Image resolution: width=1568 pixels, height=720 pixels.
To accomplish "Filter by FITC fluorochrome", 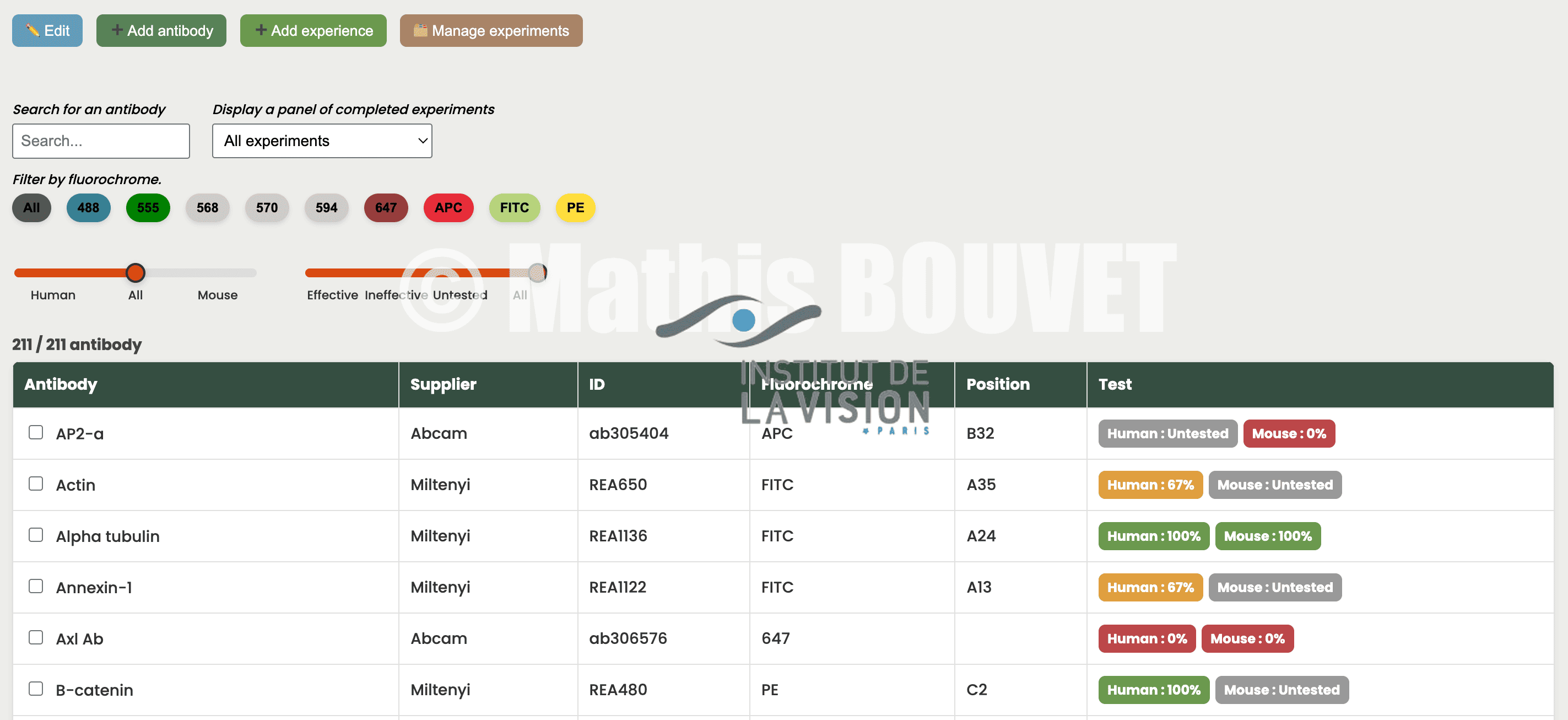I will [515, 208].
